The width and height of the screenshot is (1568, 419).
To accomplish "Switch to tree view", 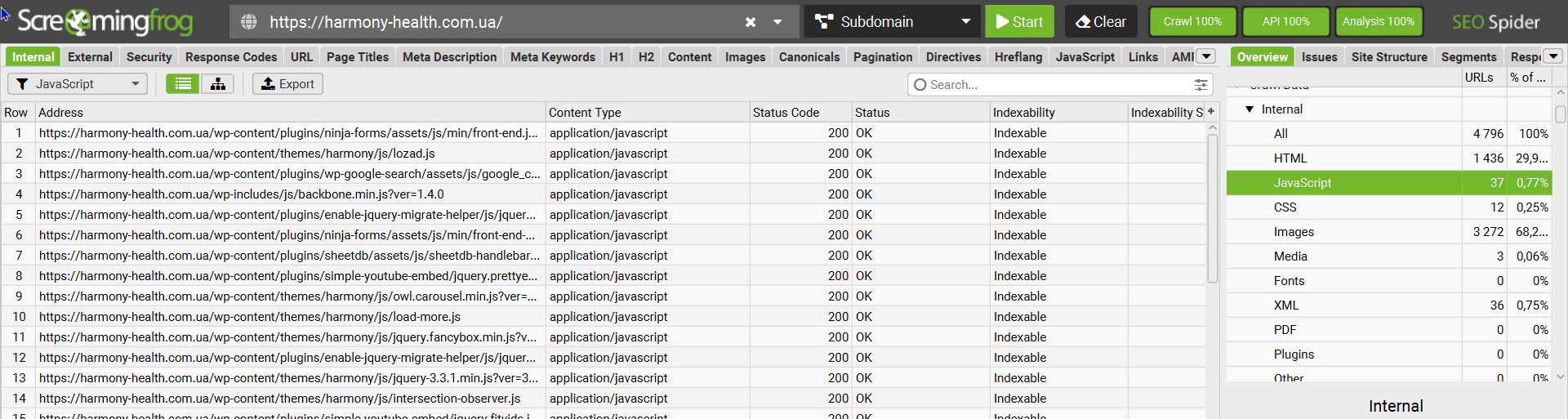I will tap(218, 84).
